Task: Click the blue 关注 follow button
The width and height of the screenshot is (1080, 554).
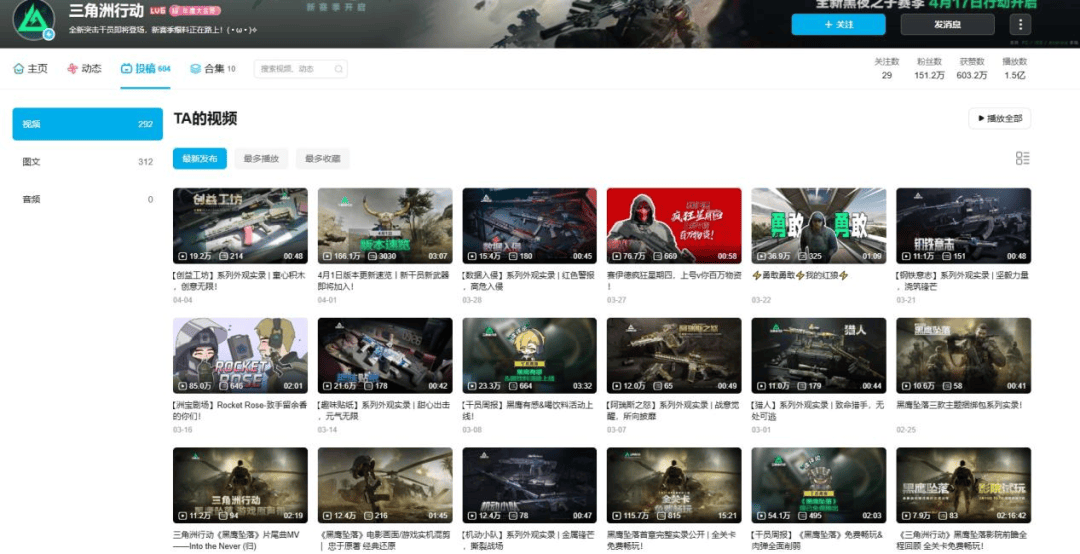Action: point(838,24)
